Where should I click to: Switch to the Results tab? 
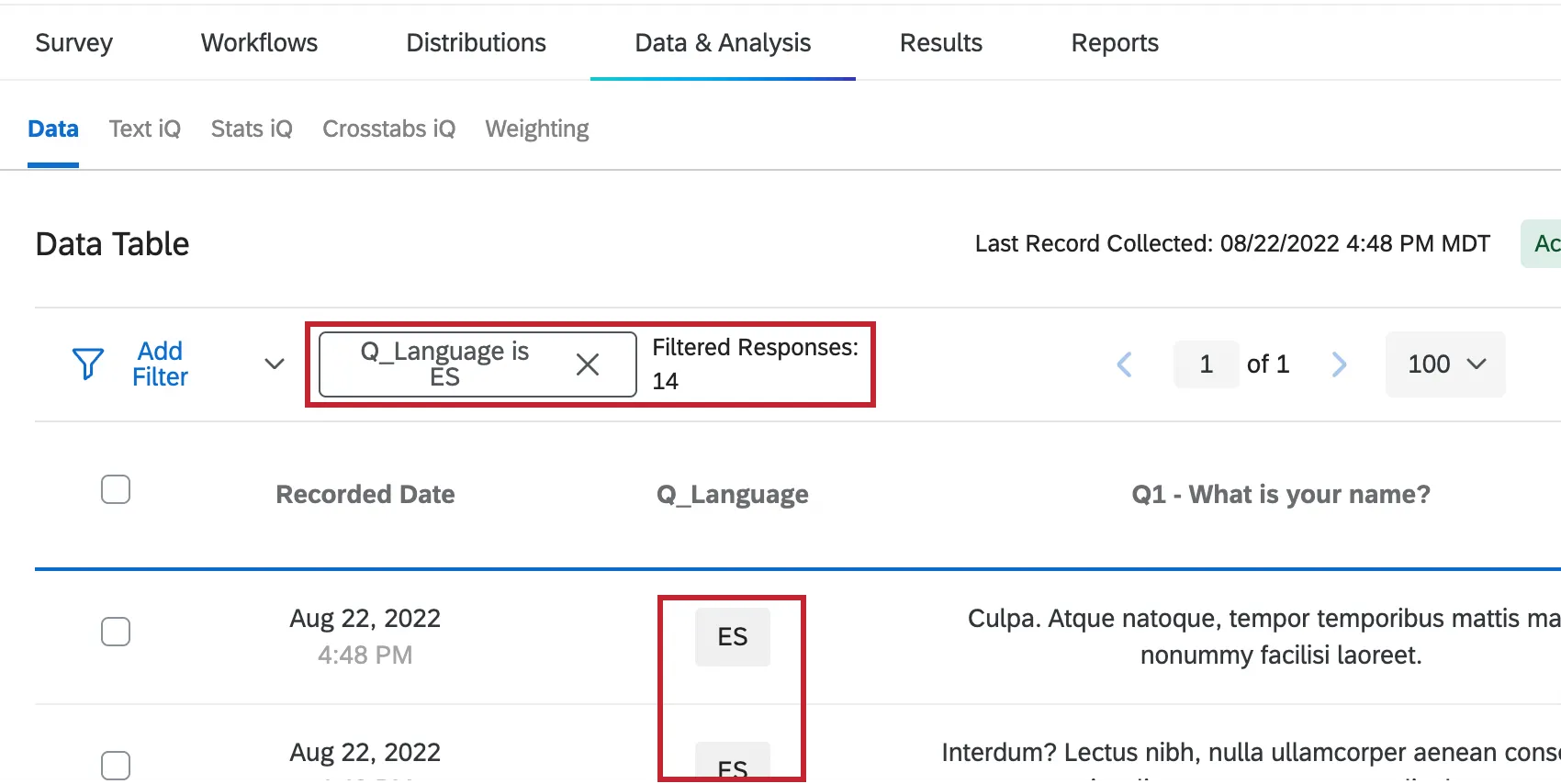tap(940, 42)
